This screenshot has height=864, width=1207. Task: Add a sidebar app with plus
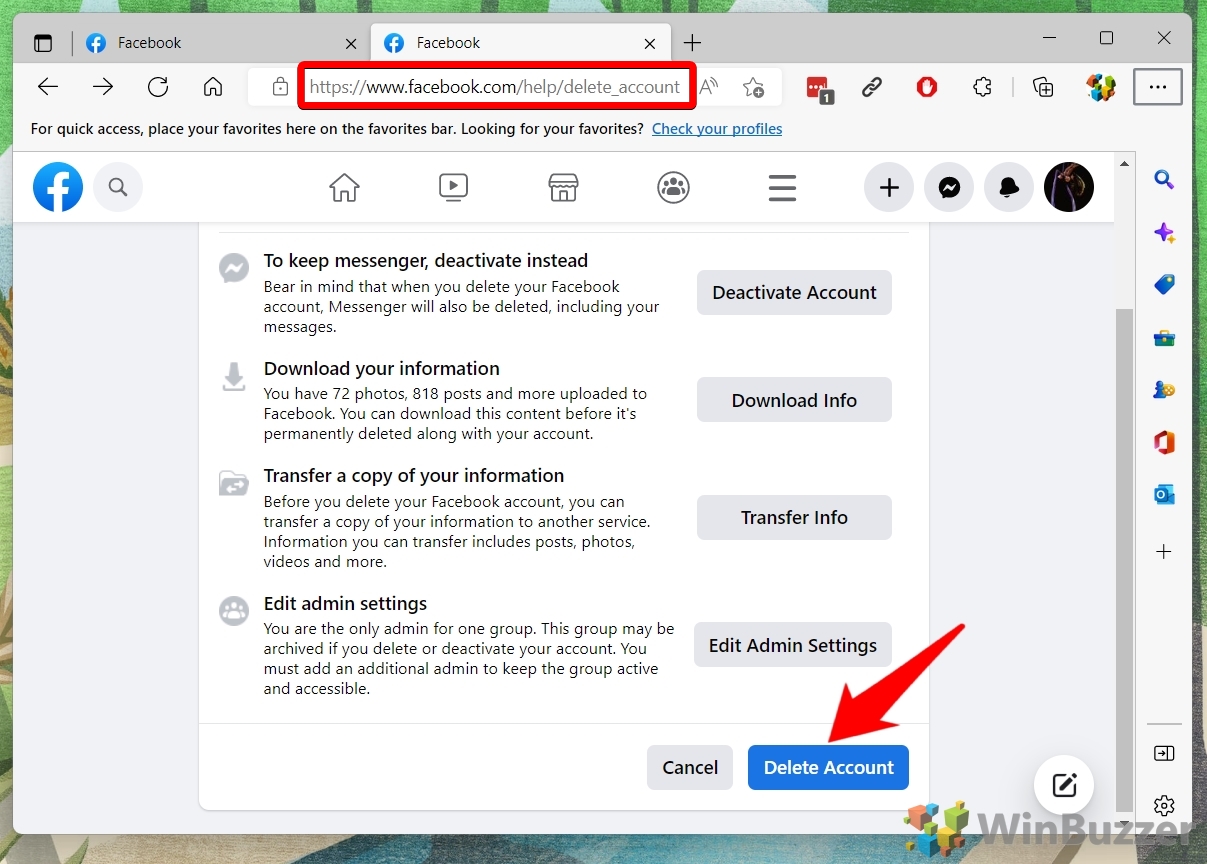pos(1164,551)
